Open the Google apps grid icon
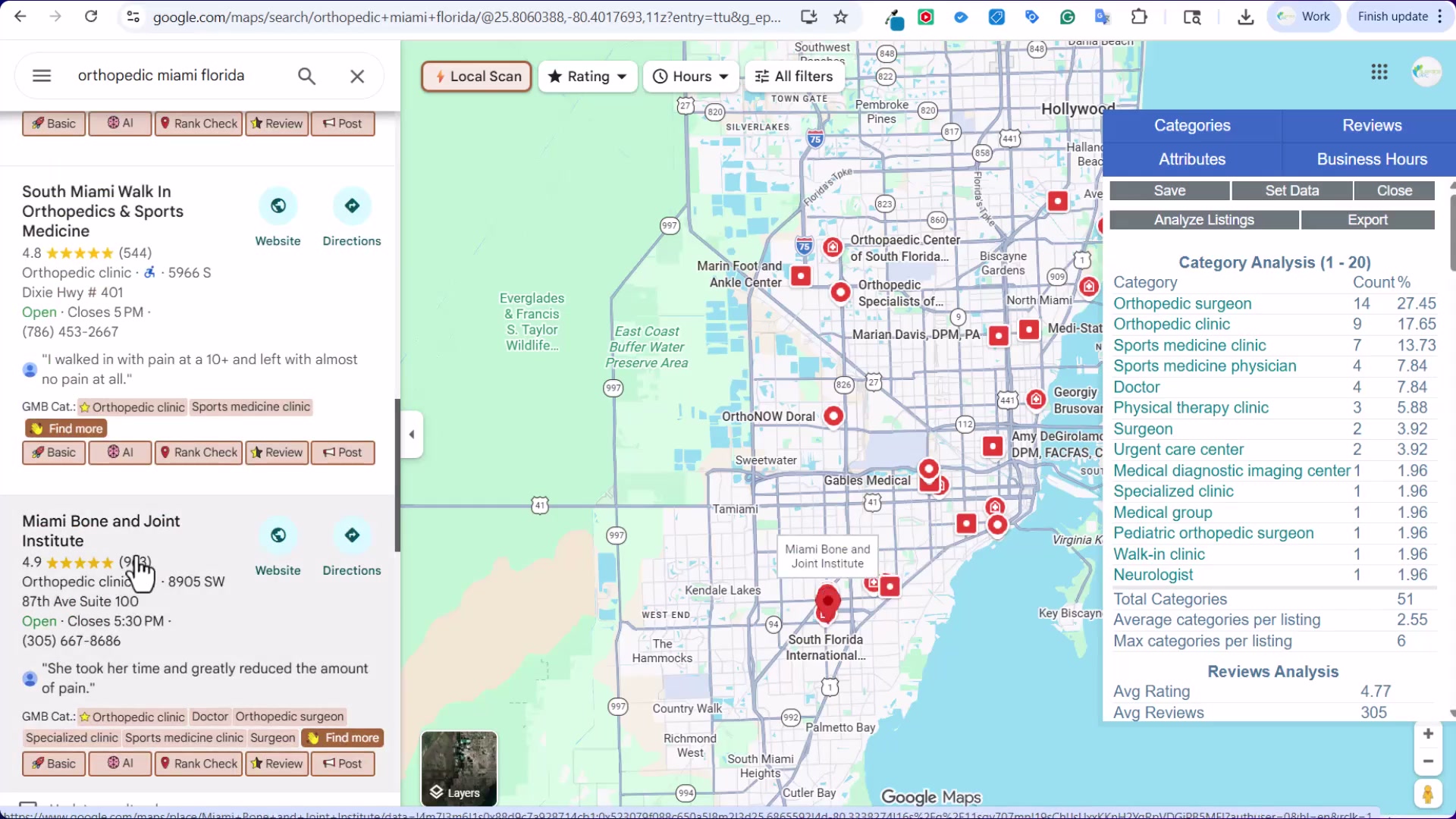1456x819 pixels. point(1379,72)
